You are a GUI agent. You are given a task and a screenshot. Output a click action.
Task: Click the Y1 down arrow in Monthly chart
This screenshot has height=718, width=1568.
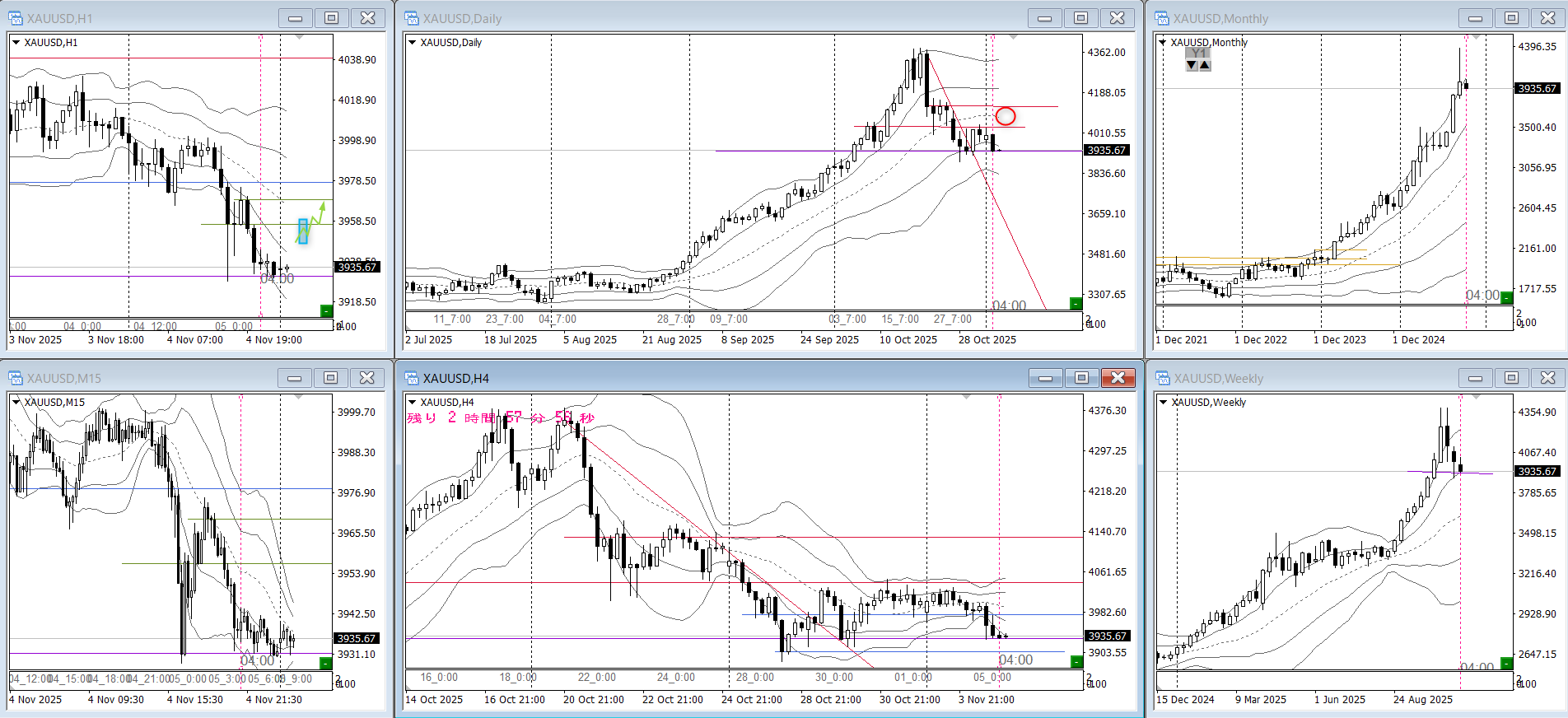point(1192,66)
